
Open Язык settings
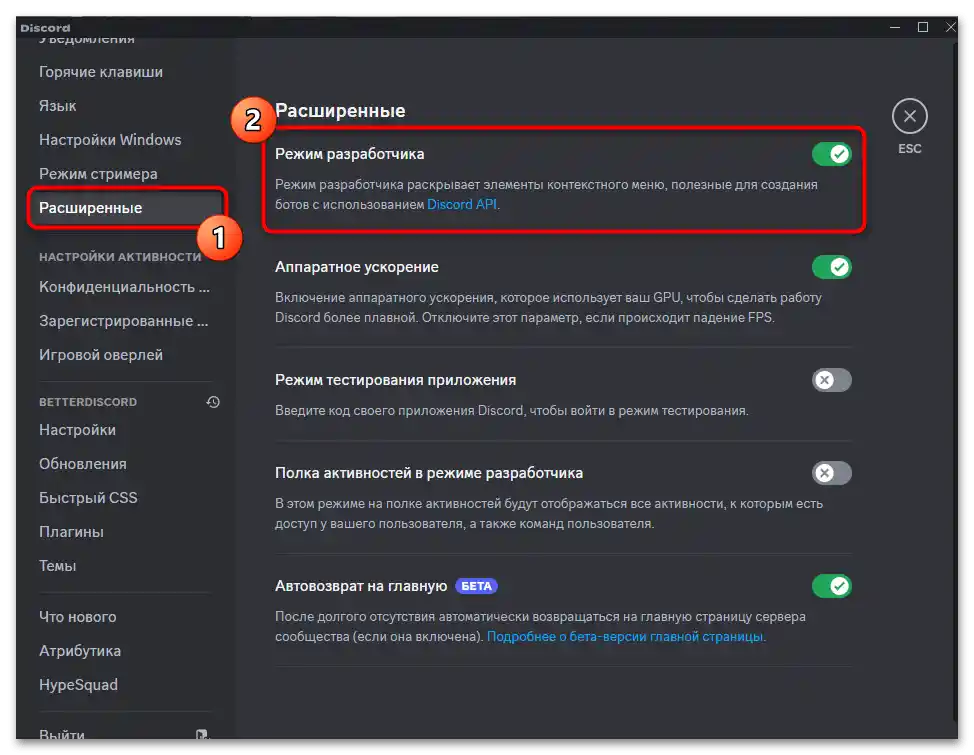tap(57, 105)
